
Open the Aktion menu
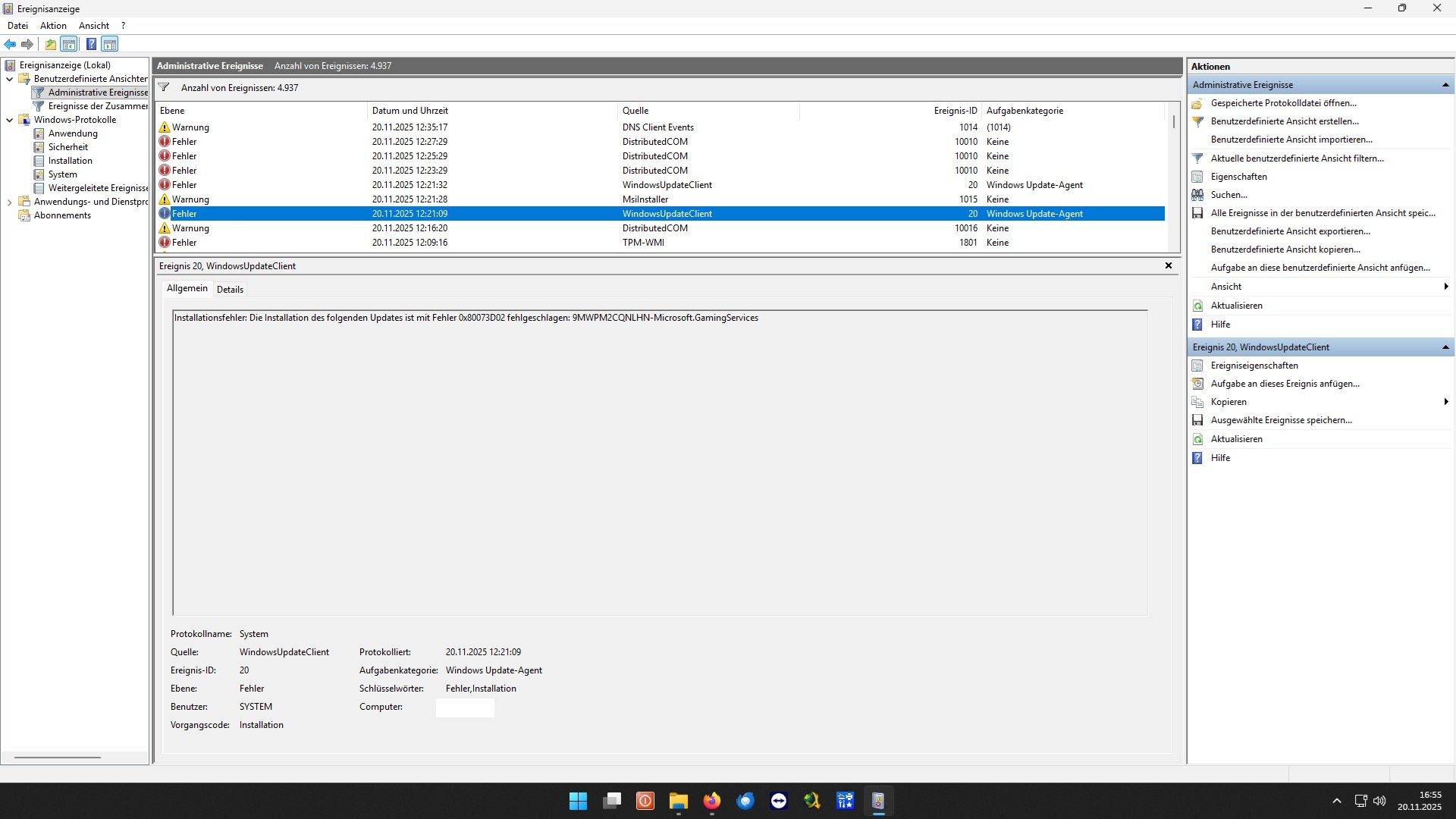[x=53, y=26]
